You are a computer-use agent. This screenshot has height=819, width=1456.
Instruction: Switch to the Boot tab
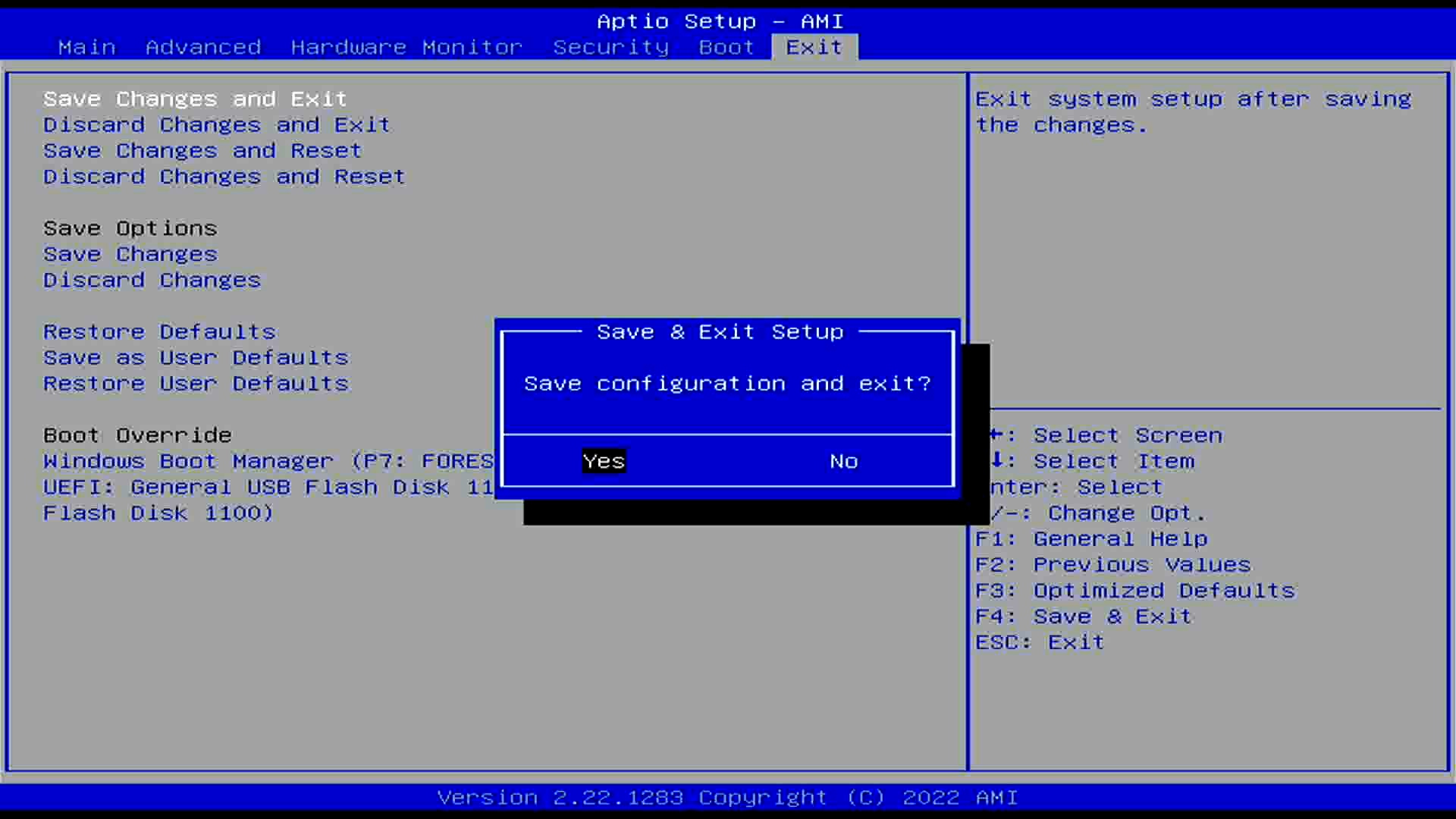(726, 47)
